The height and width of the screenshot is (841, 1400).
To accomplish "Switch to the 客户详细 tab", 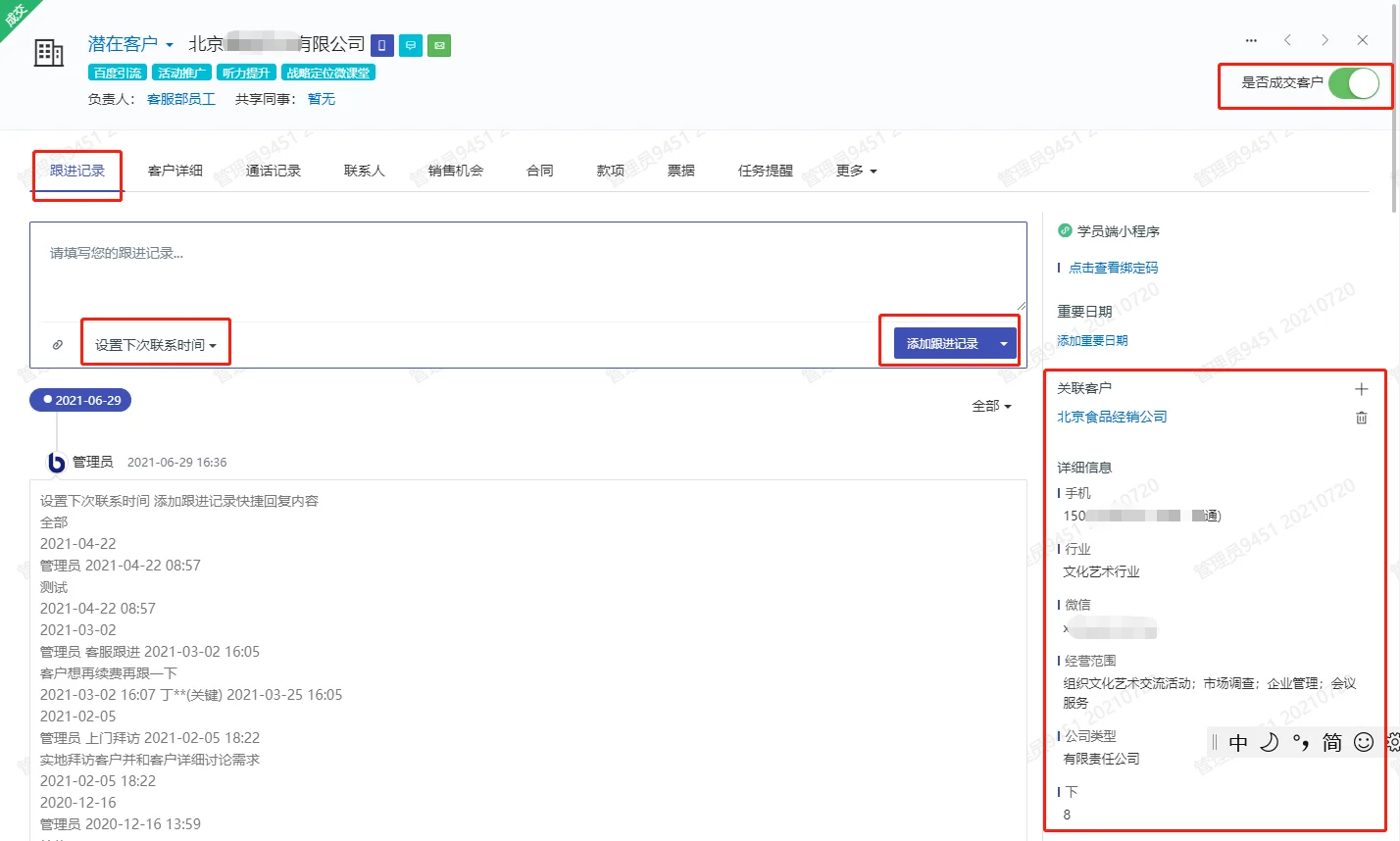I will tap(175, 171).
